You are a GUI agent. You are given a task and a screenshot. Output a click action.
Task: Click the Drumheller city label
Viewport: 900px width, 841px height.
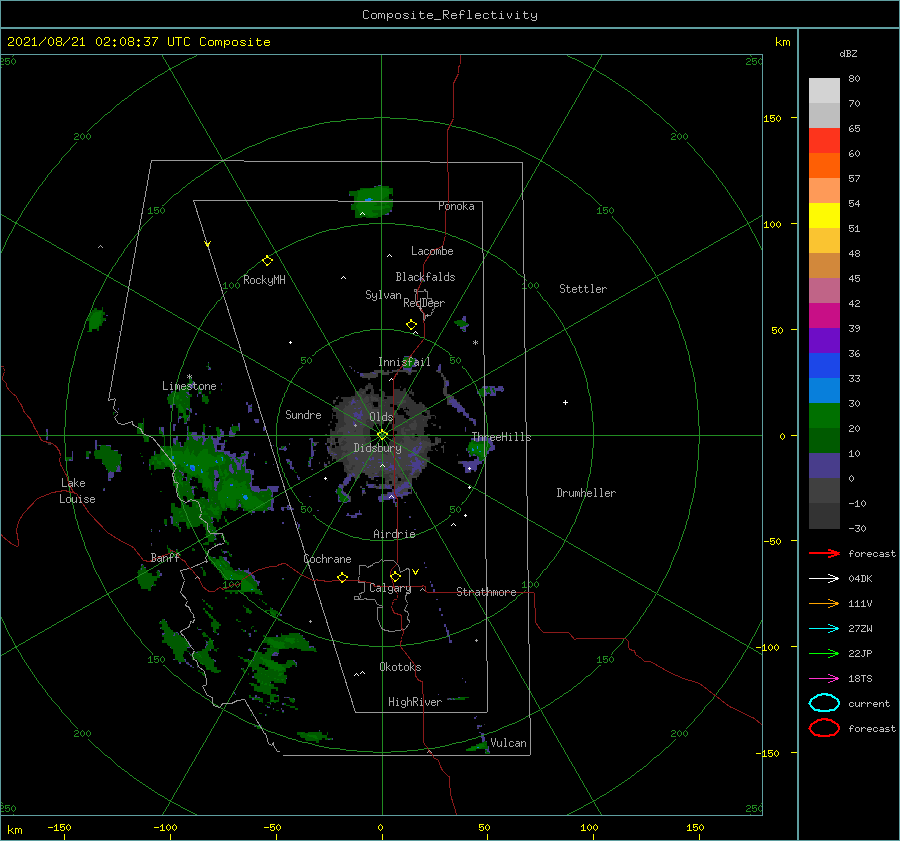[x=586, y=493]
